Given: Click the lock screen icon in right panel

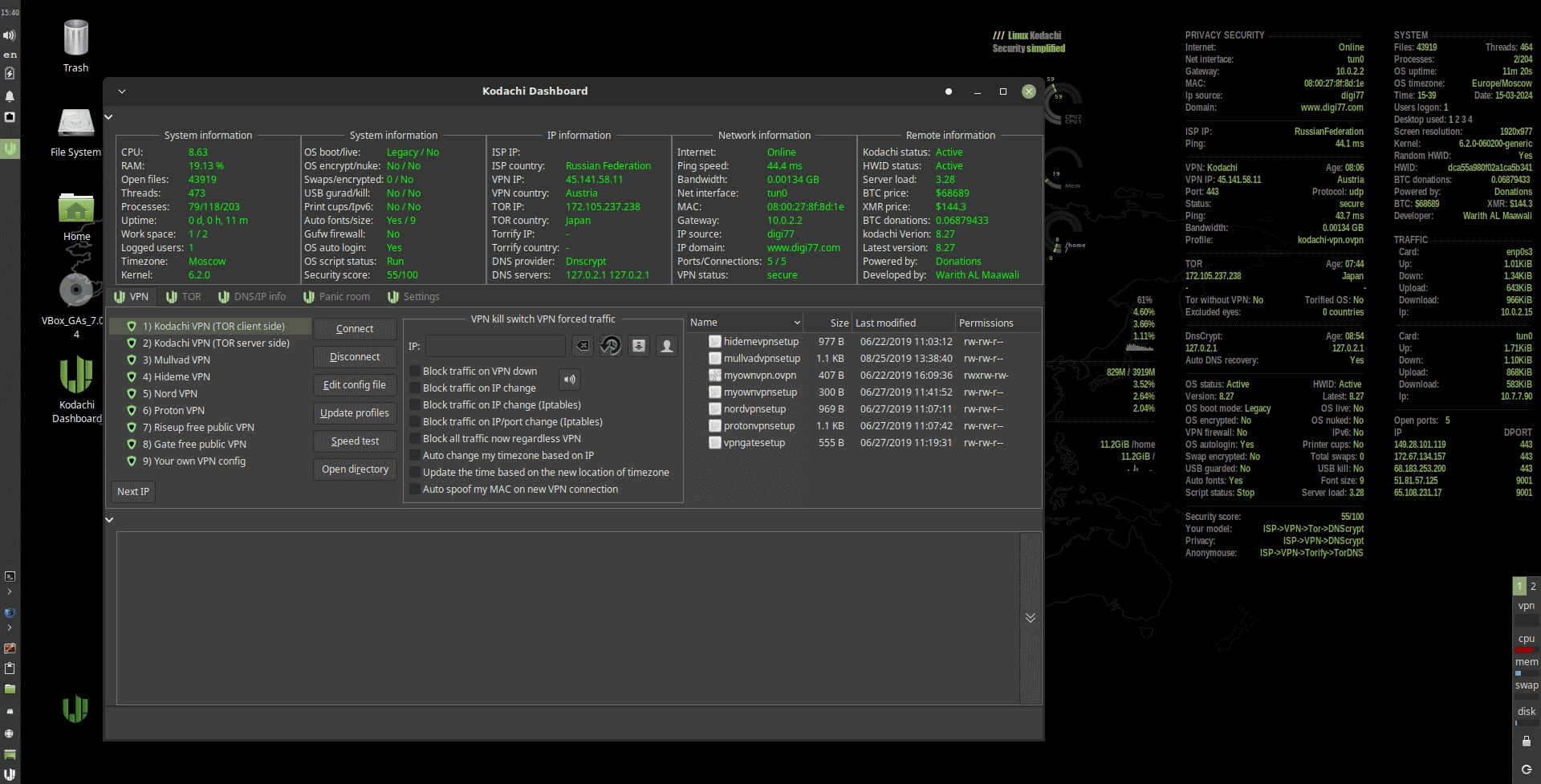Looking at the screenshot, I should pos(1527,741).
